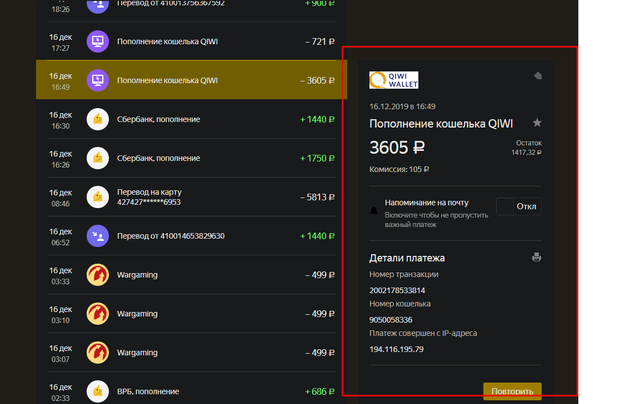Click Sberbank icon in 16:26 row

coord(98,158)
